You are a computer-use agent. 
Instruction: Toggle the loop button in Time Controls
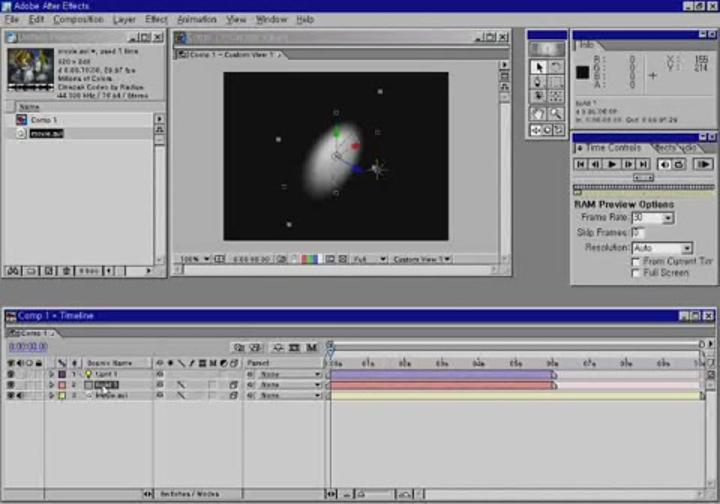tap(679, 164)
